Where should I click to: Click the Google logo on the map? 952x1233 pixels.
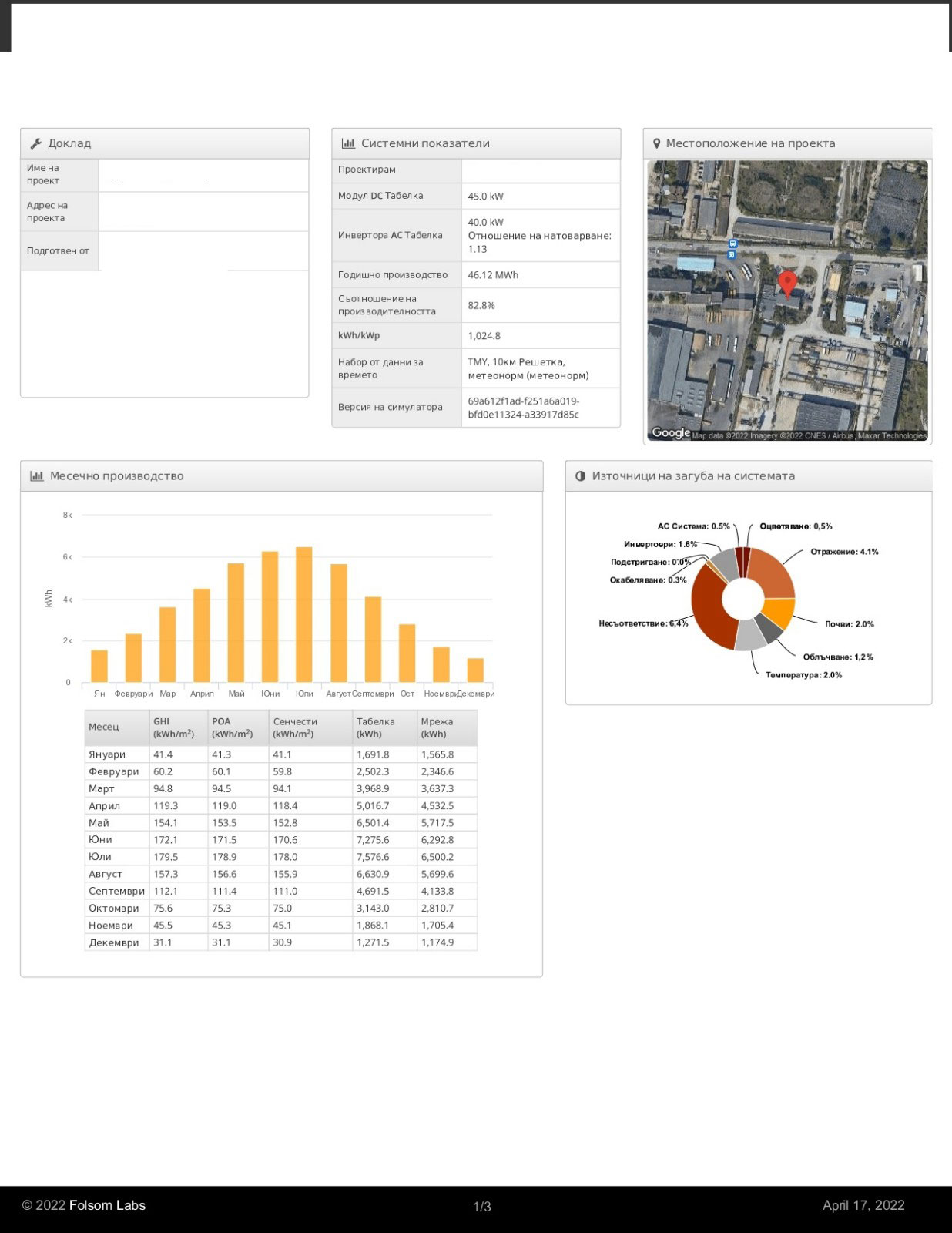tap(671, 433)
